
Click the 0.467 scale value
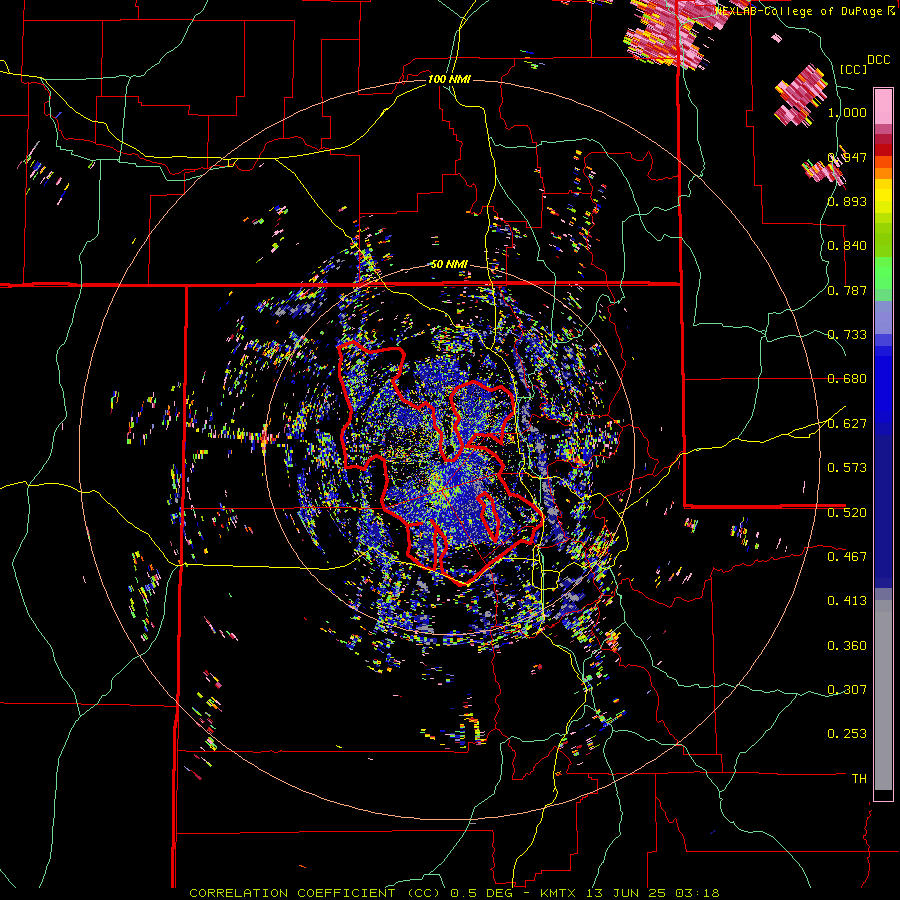click(847, 556)
